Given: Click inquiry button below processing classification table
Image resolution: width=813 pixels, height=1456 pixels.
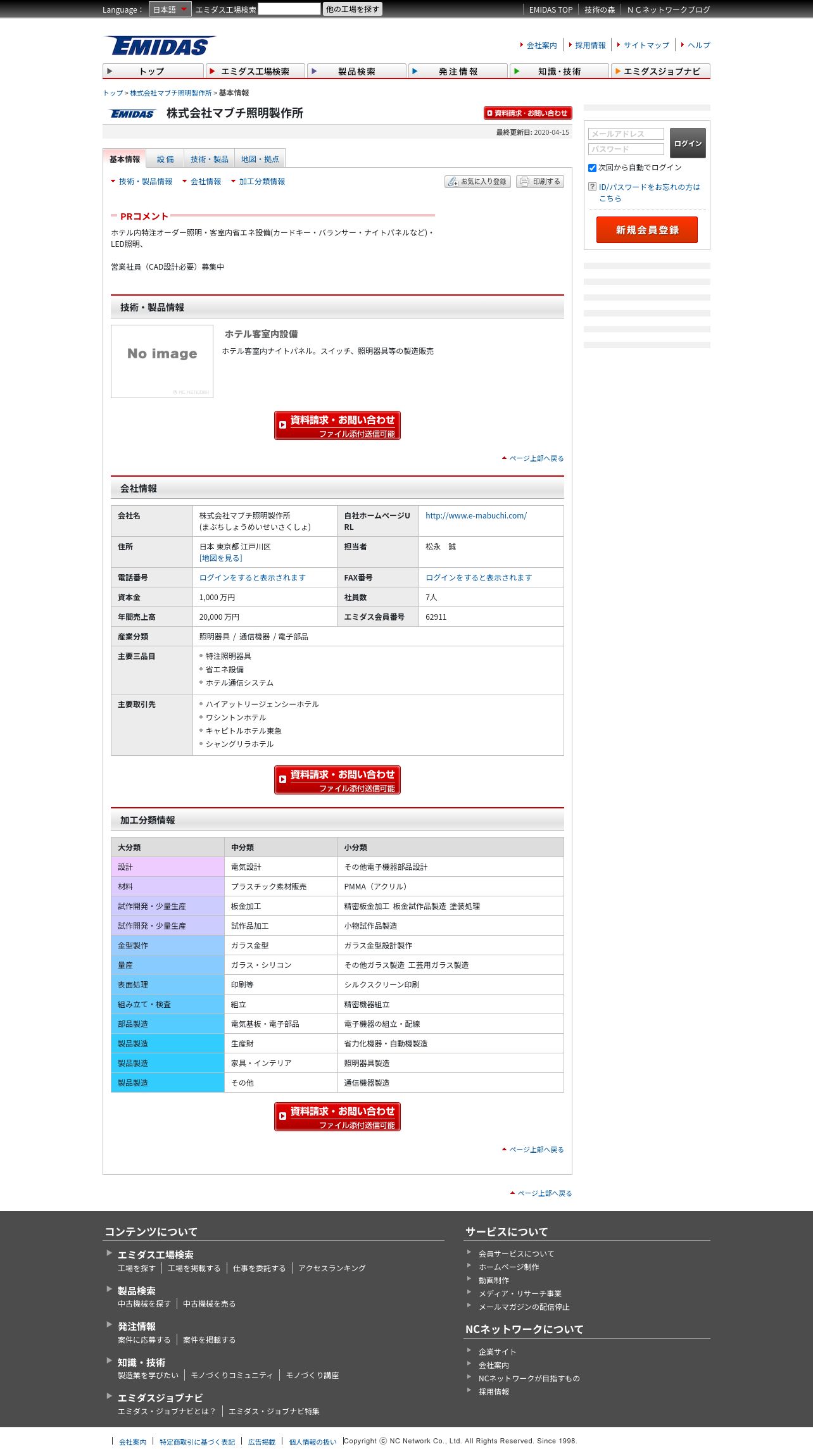Looking at the screenshot, I should pos(337,1117).
